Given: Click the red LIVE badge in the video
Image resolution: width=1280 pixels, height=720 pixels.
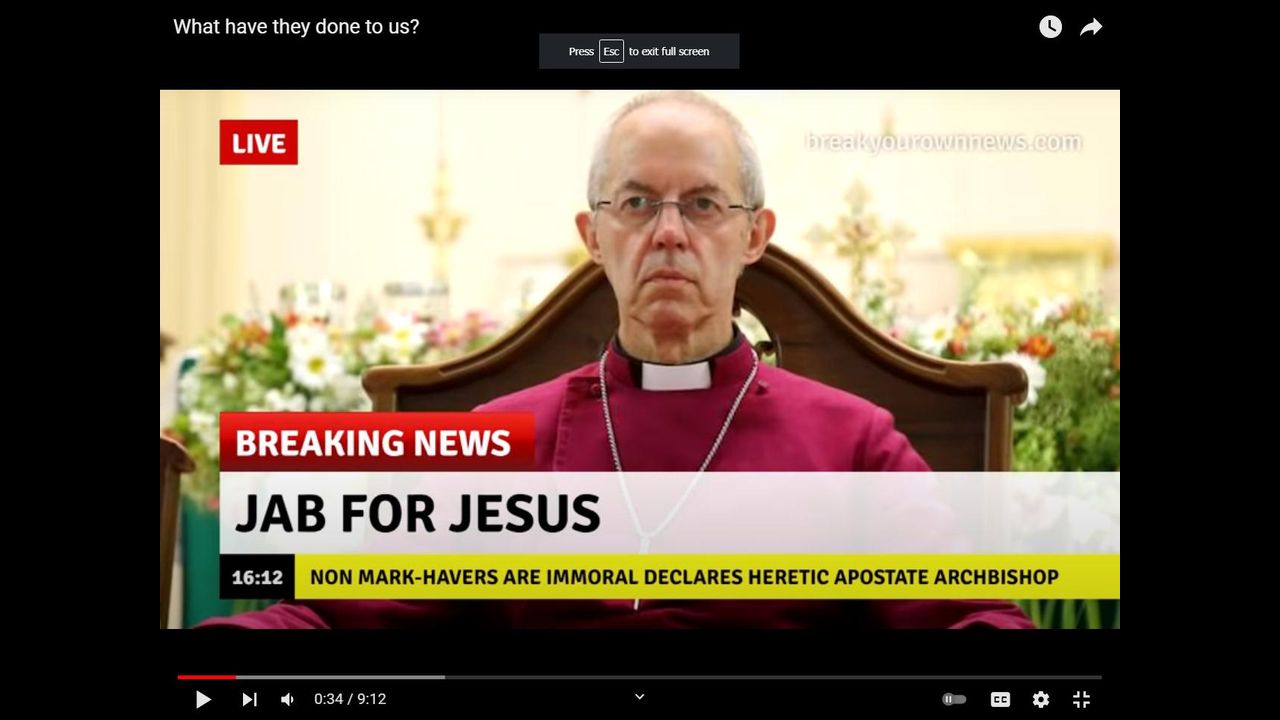Looking at the screenshot, I should coord(258,143).
